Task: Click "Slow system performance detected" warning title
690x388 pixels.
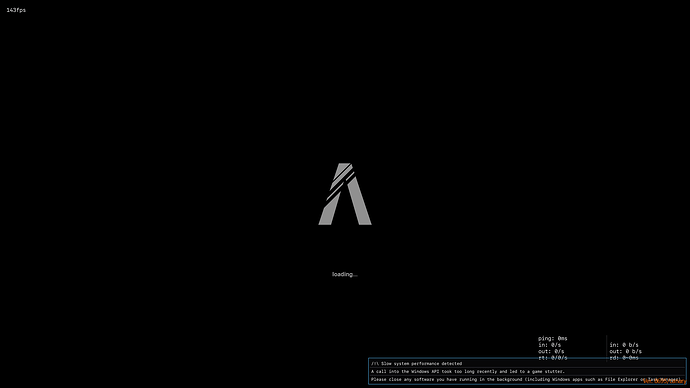Action: (421, 364)
